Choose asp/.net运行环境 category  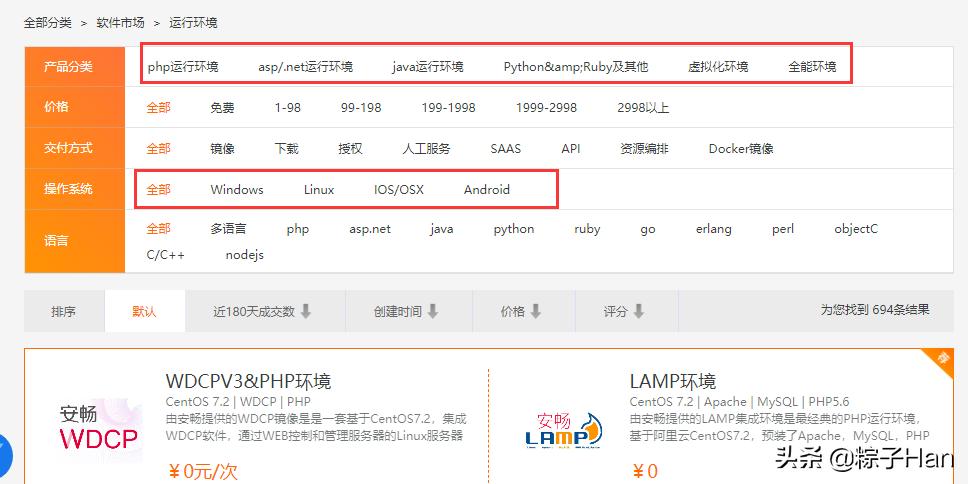(x=306, y=67)
